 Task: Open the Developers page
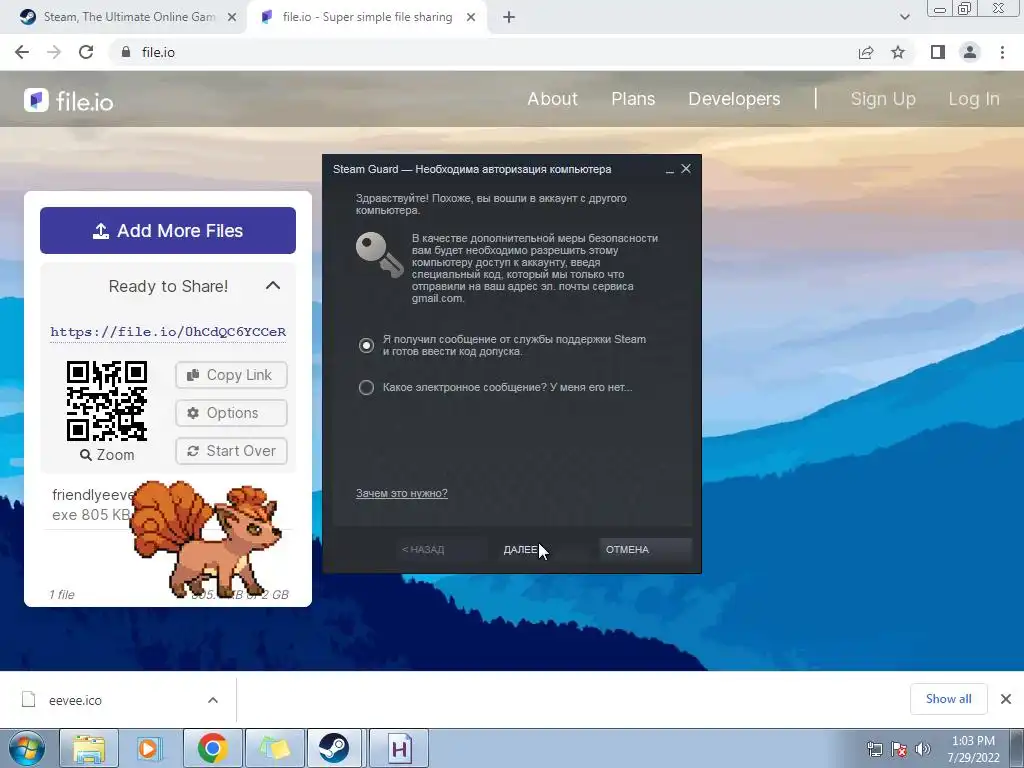pyautogui.click(x=734, y=99)
